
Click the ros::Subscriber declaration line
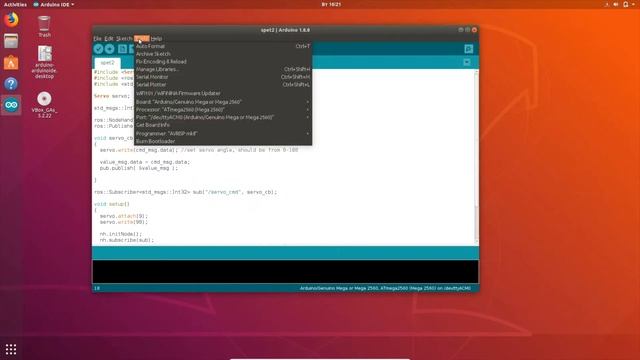click(185, 192)
